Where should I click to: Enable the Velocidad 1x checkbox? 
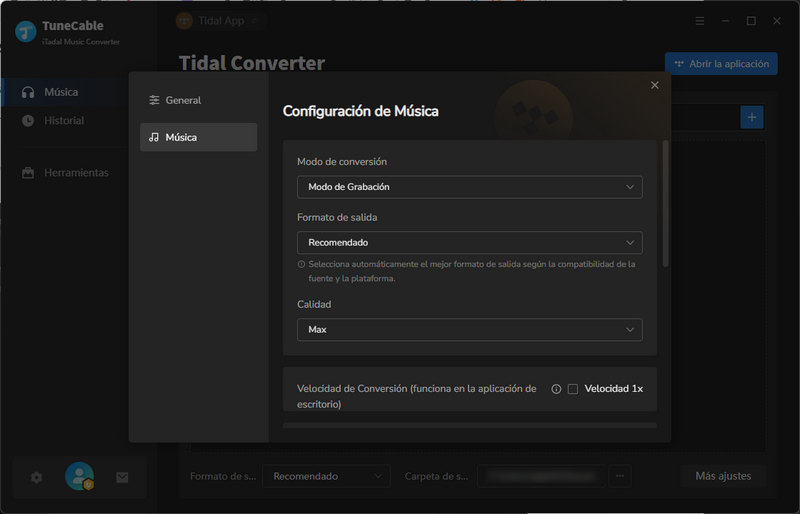tap(573, 389)
